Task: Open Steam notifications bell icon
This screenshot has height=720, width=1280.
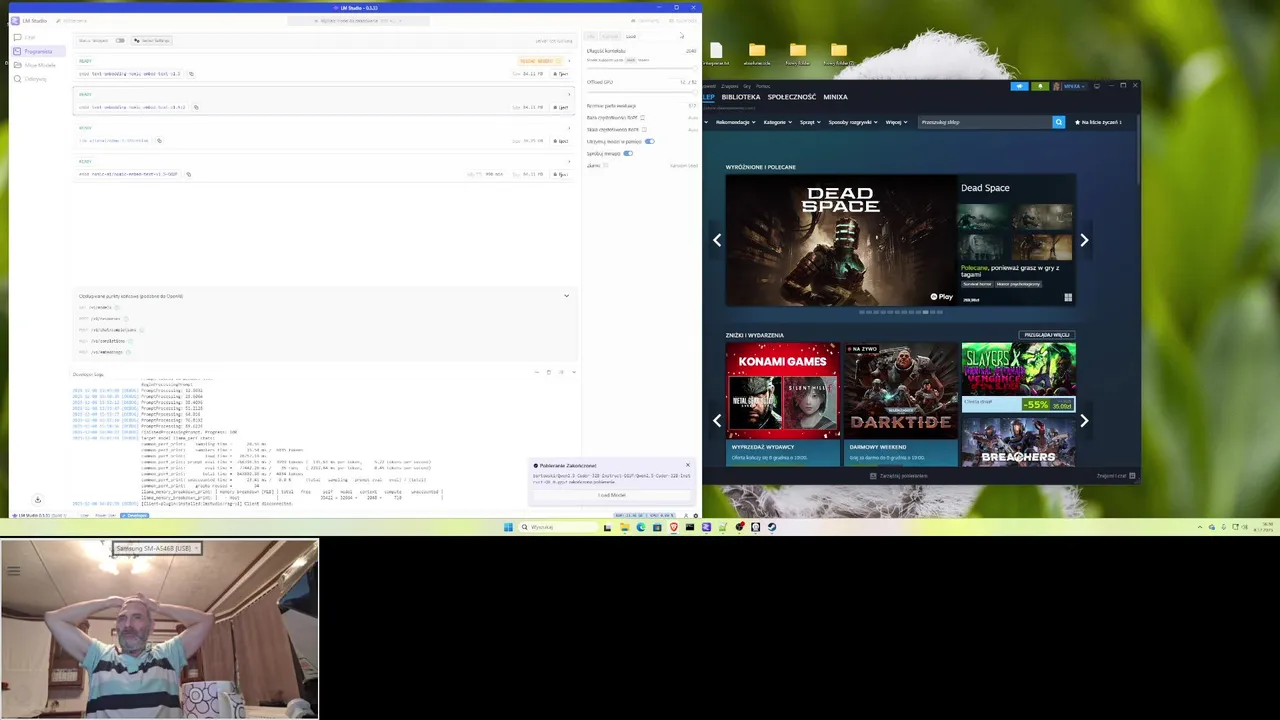Action: click(1040, 86)
